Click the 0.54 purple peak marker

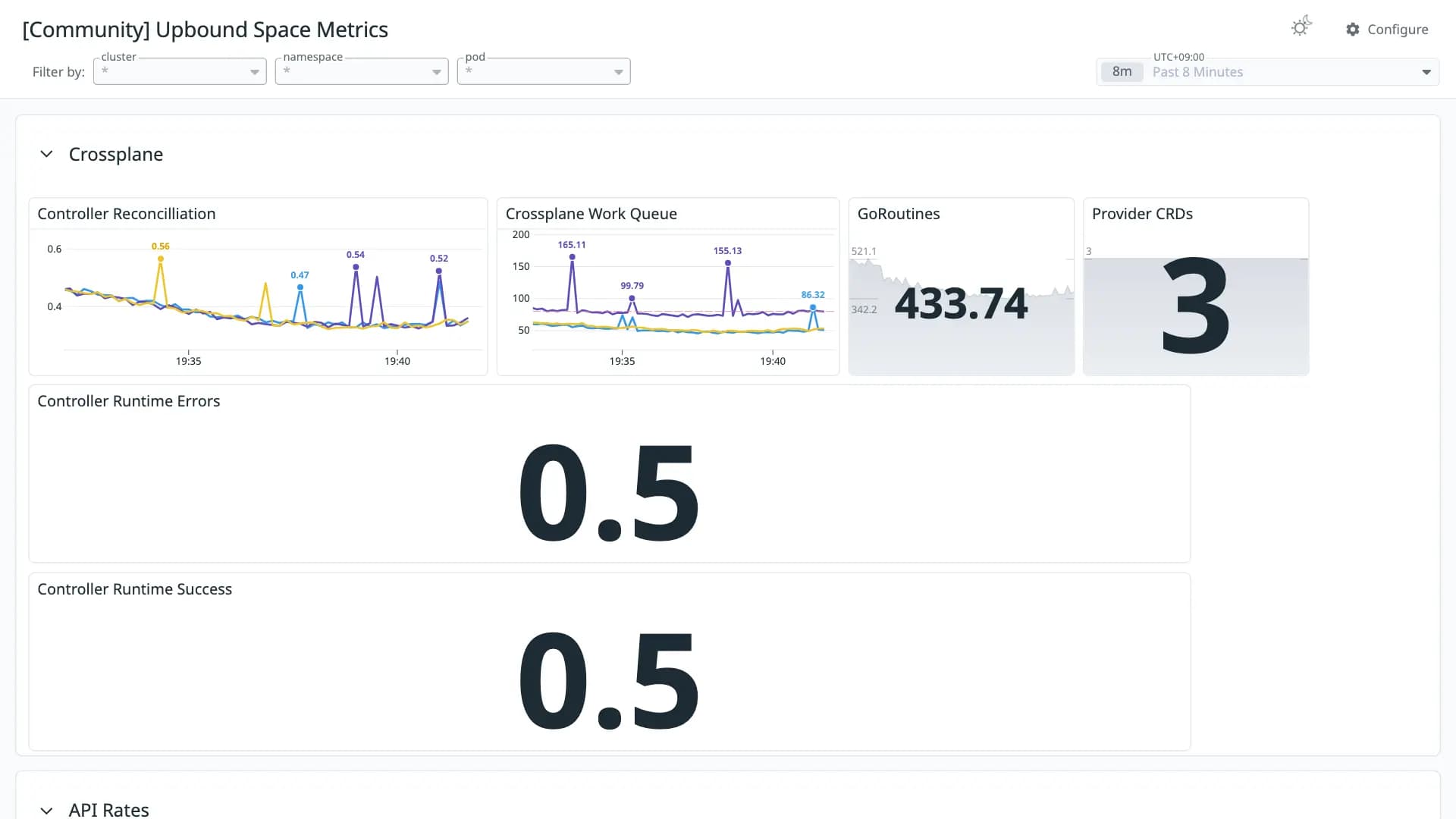point(356,267)
